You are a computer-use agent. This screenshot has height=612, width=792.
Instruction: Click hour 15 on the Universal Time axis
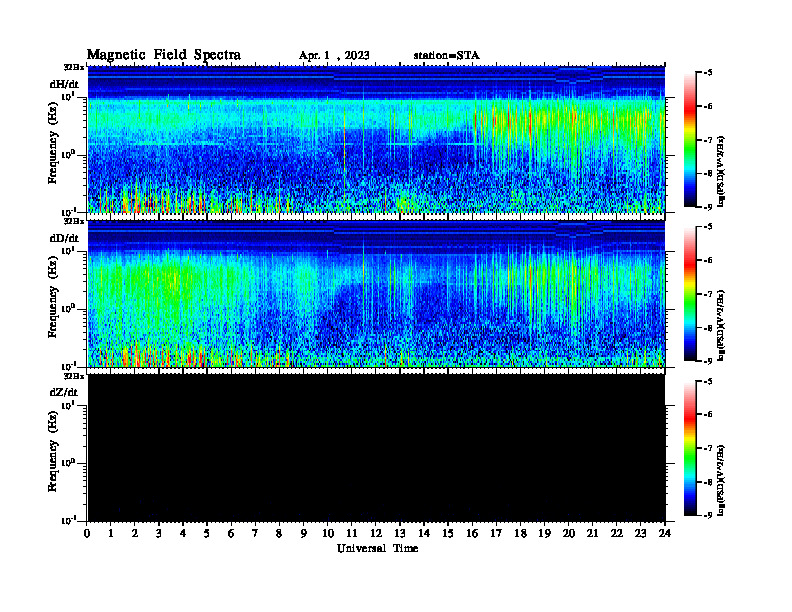(x=448, y=533)
